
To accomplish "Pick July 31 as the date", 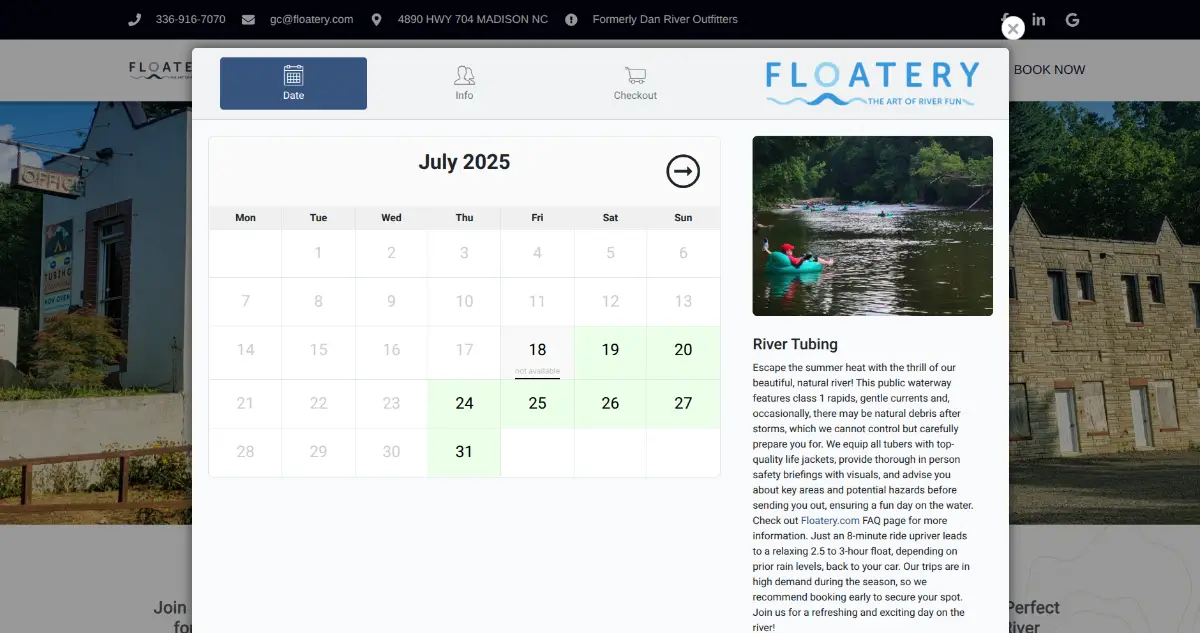I will pyautogui.click(x=464, y=452).
